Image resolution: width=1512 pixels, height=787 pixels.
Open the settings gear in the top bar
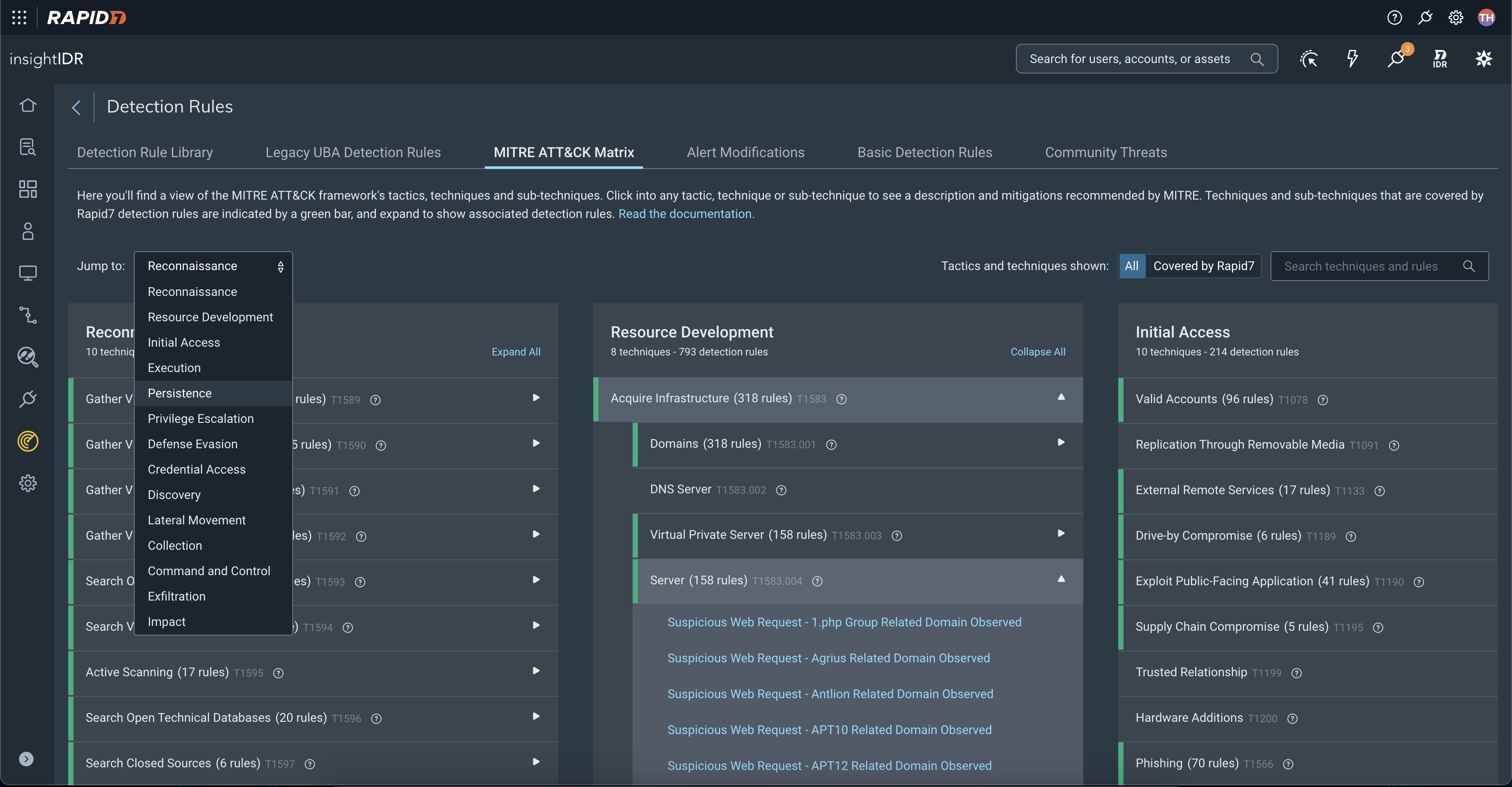point(1456,18)
